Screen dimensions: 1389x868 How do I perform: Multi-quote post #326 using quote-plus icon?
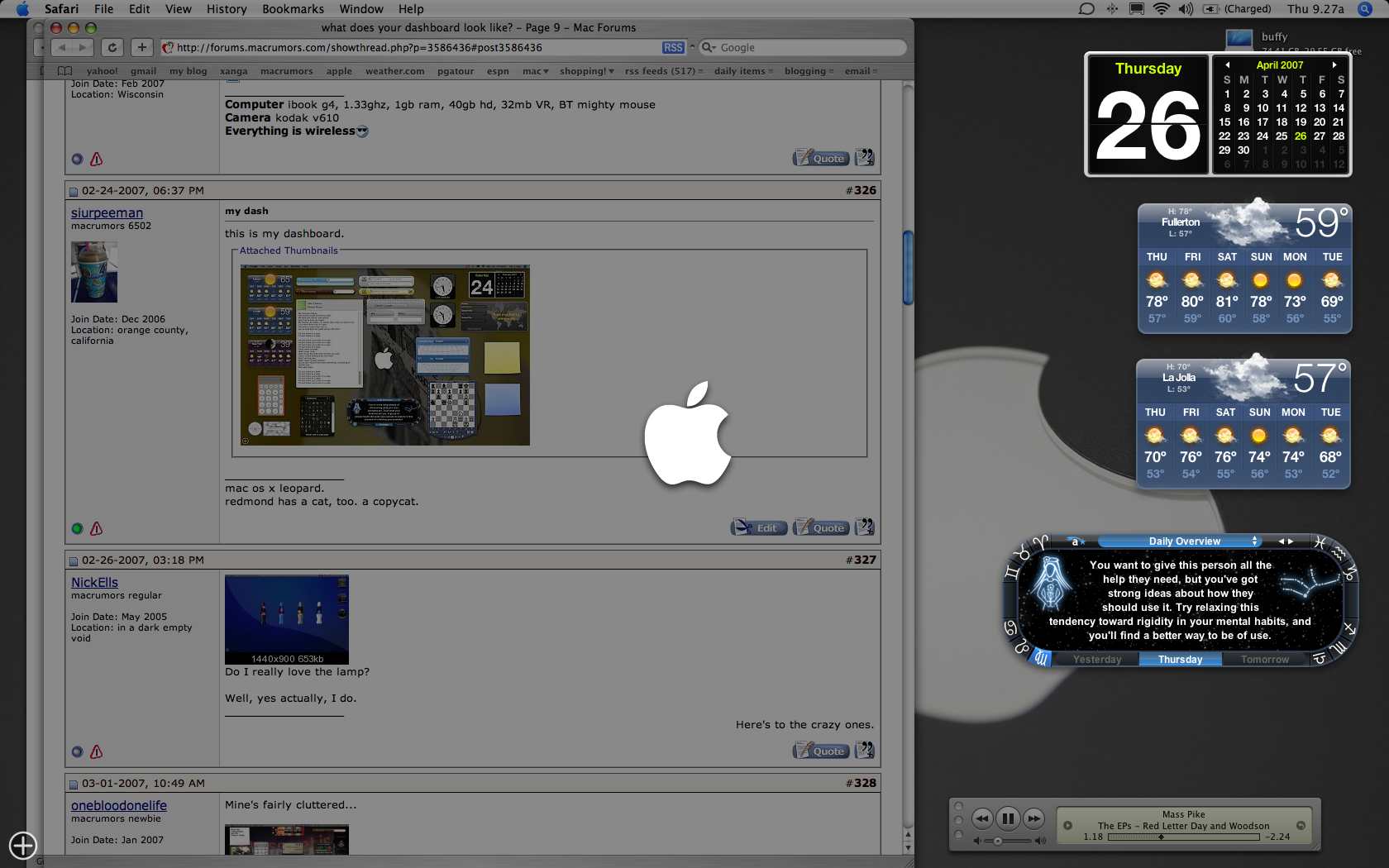pos(864,527)
